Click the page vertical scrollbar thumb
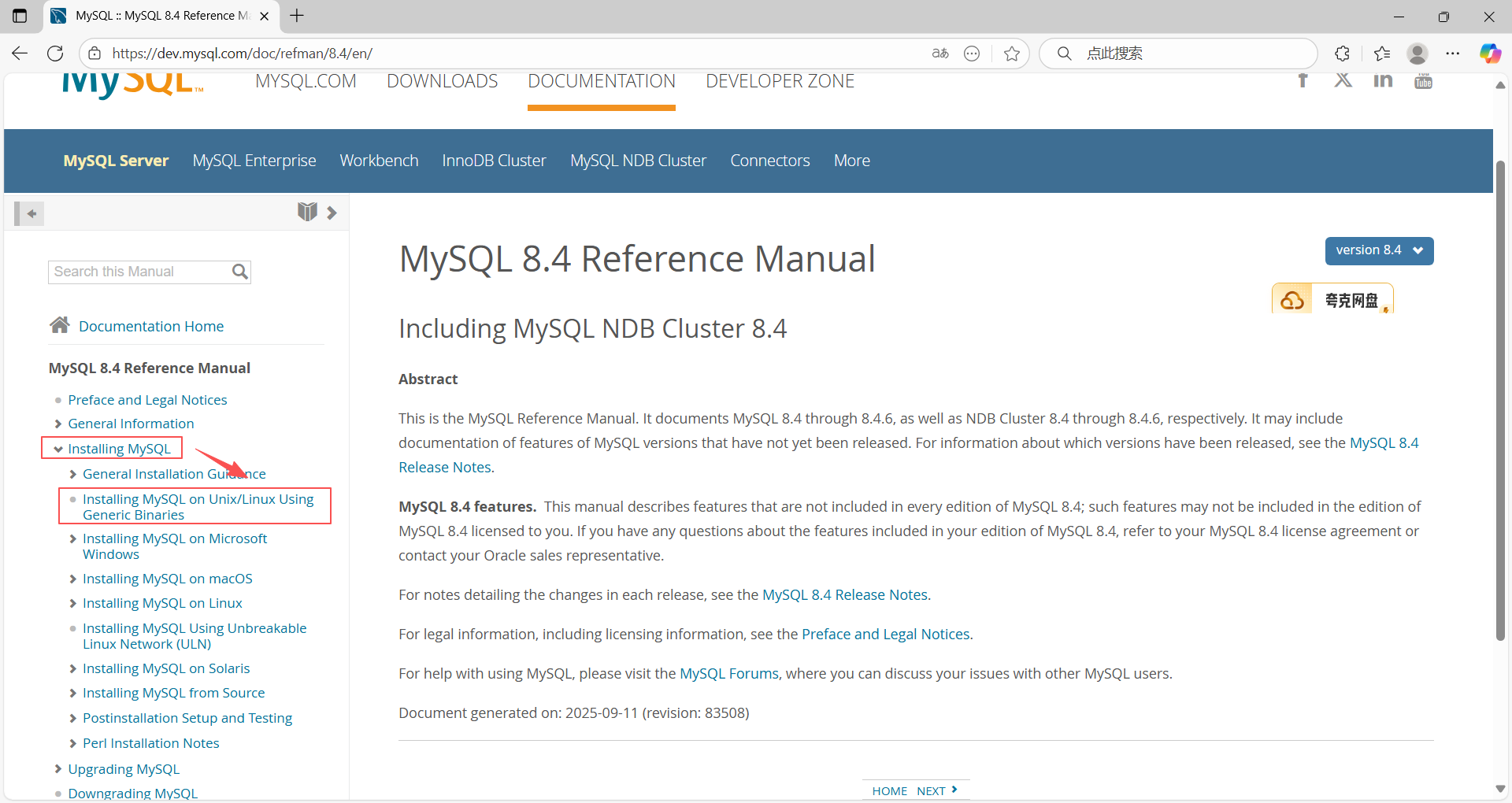The height and width of the screenshot is (803, 1512). tap(1500, 401)
